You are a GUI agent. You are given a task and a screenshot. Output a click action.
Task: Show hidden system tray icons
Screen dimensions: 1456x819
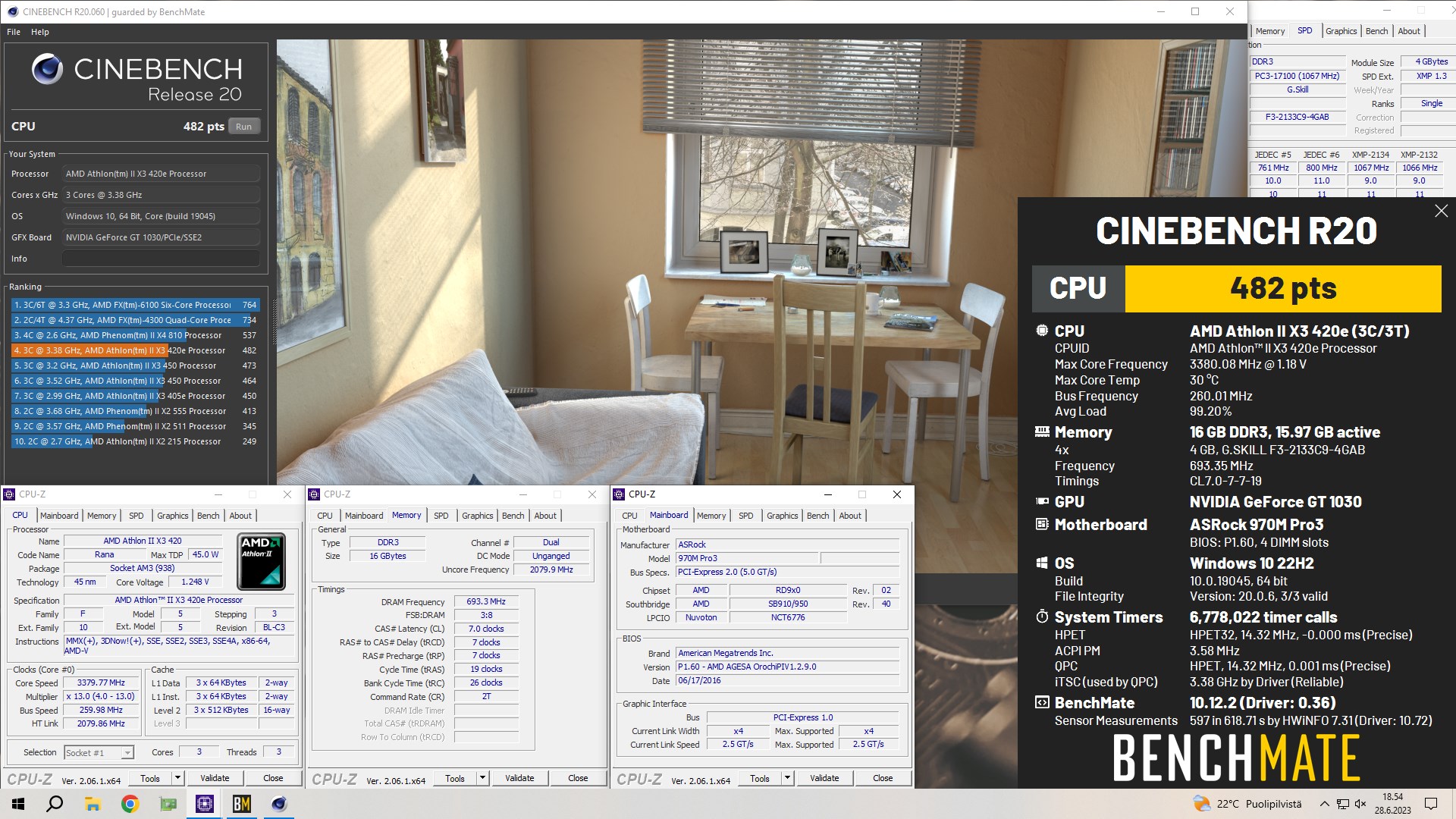coord(1324,804)
